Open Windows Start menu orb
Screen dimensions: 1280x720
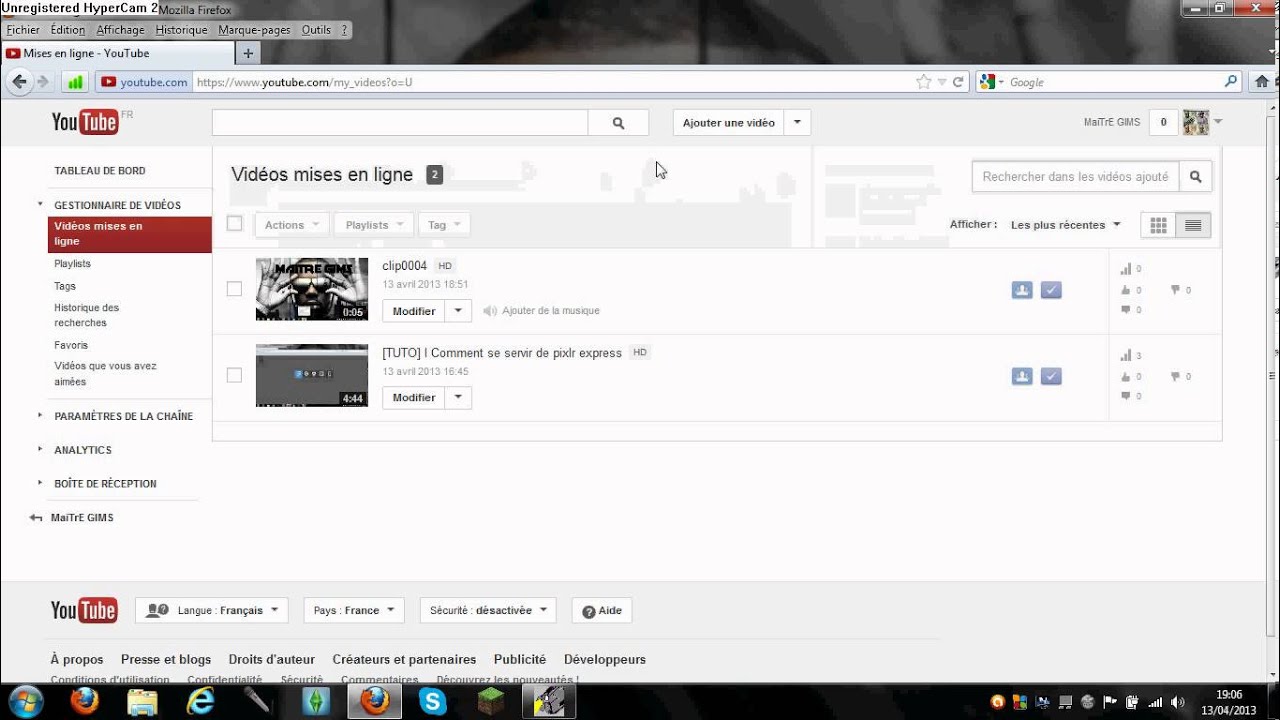(25, 701)
